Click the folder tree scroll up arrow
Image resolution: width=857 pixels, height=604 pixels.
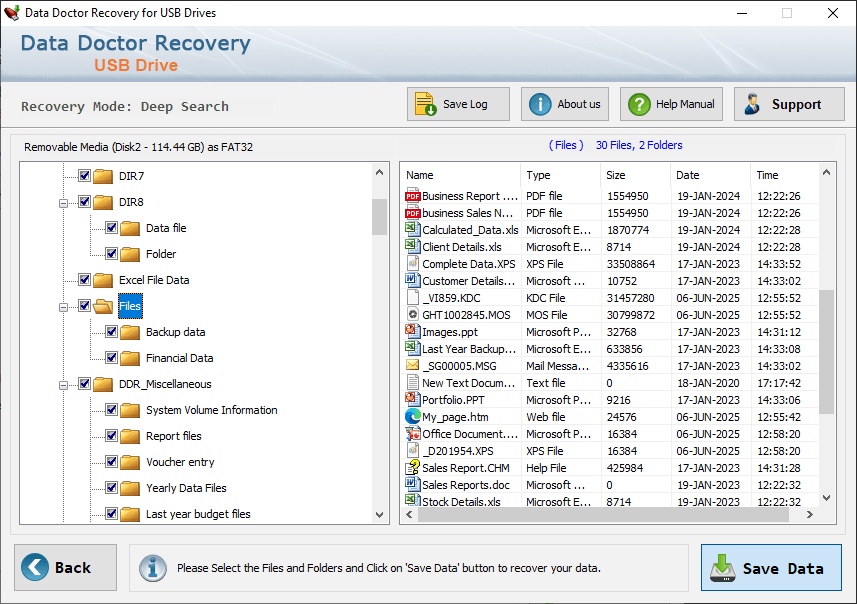pos(379,172)
